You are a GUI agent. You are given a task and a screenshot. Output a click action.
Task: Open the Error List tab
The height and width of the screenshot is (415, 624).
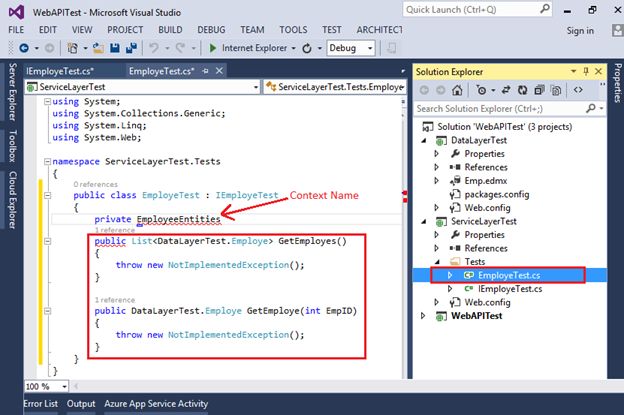coord(41,403)
